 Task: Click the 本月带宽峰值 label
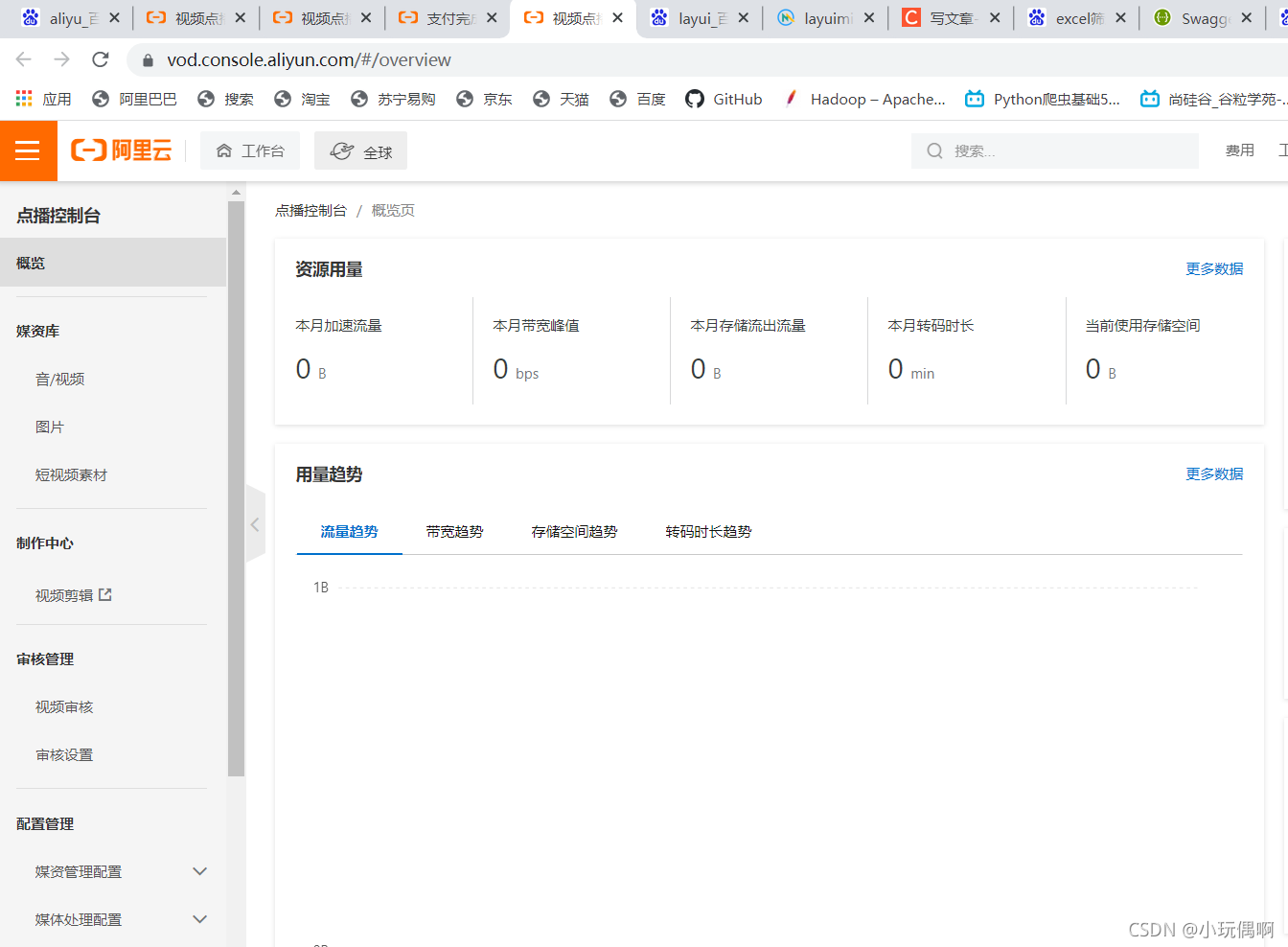536,326
